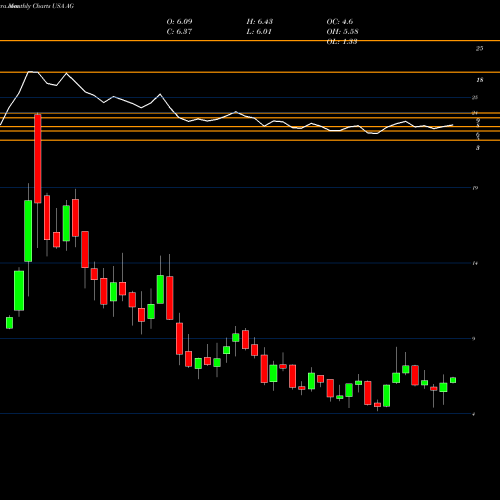
Task: Click the 'OL: 1.33' readout
Action: (x=342, y=42)
